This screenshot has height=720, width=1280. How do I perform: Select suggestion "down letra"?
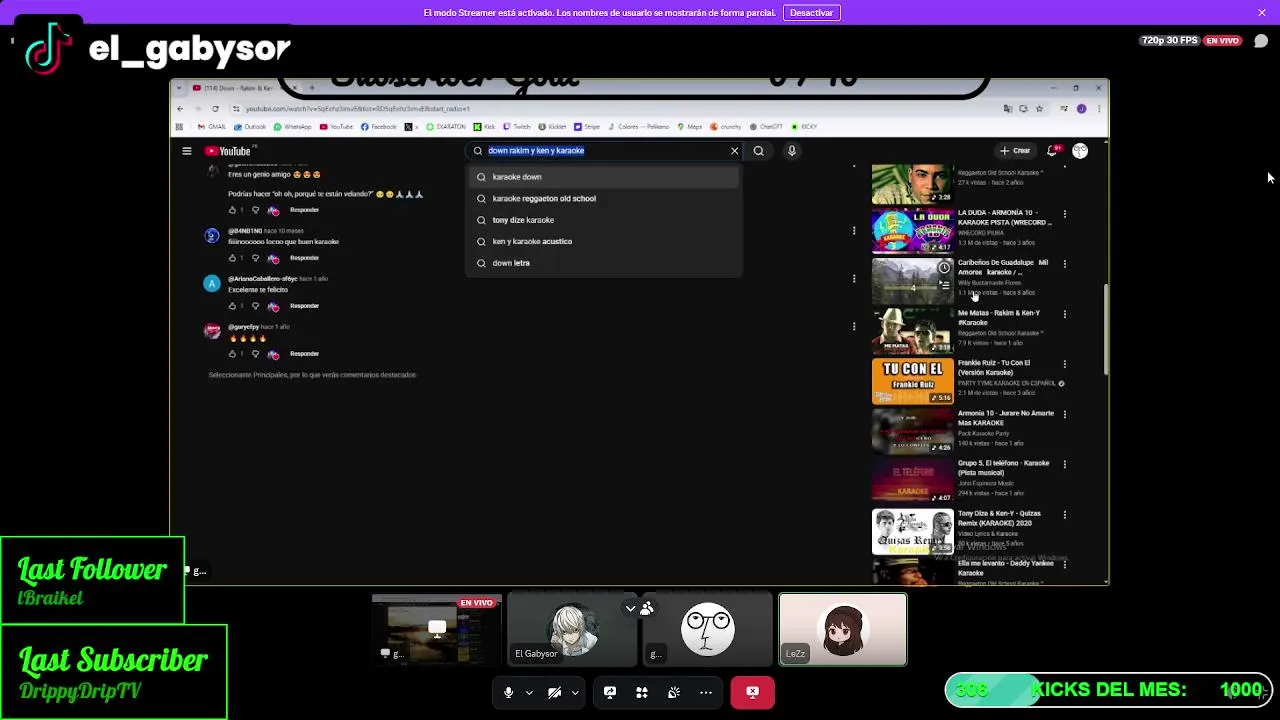(604, 263)
